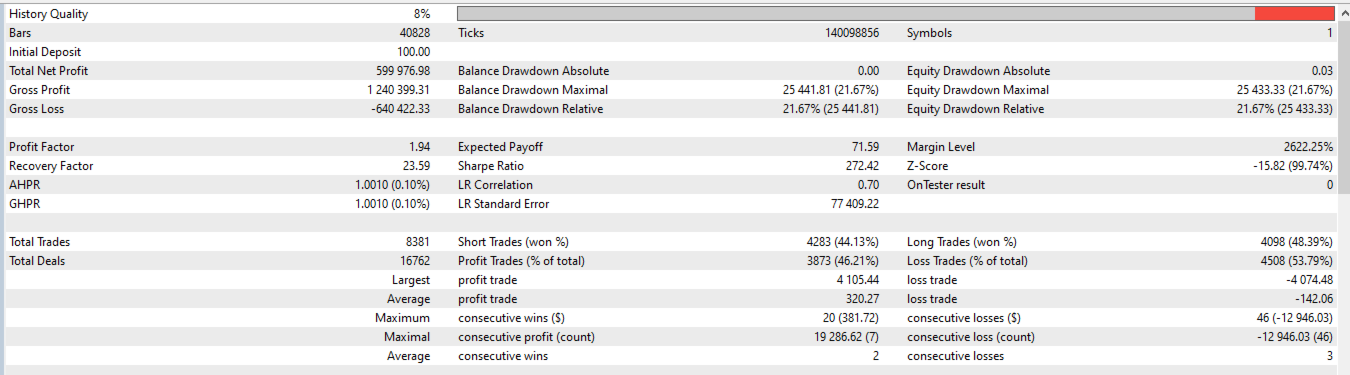Viewport: 1350px width, 375px height.
Task: Select Profit Trades value 3873 (46.21%)
Action: coord(843,261)
